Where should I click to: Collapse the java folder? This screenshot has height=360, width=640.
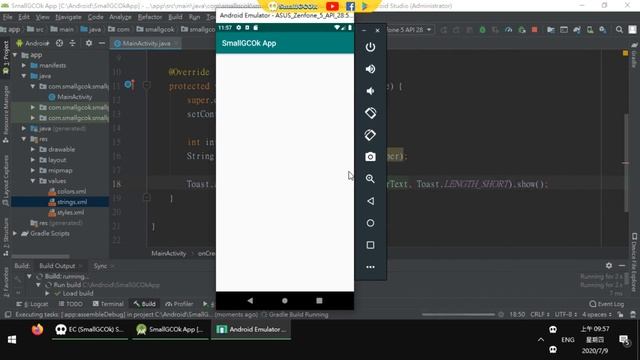coord(24,76)
